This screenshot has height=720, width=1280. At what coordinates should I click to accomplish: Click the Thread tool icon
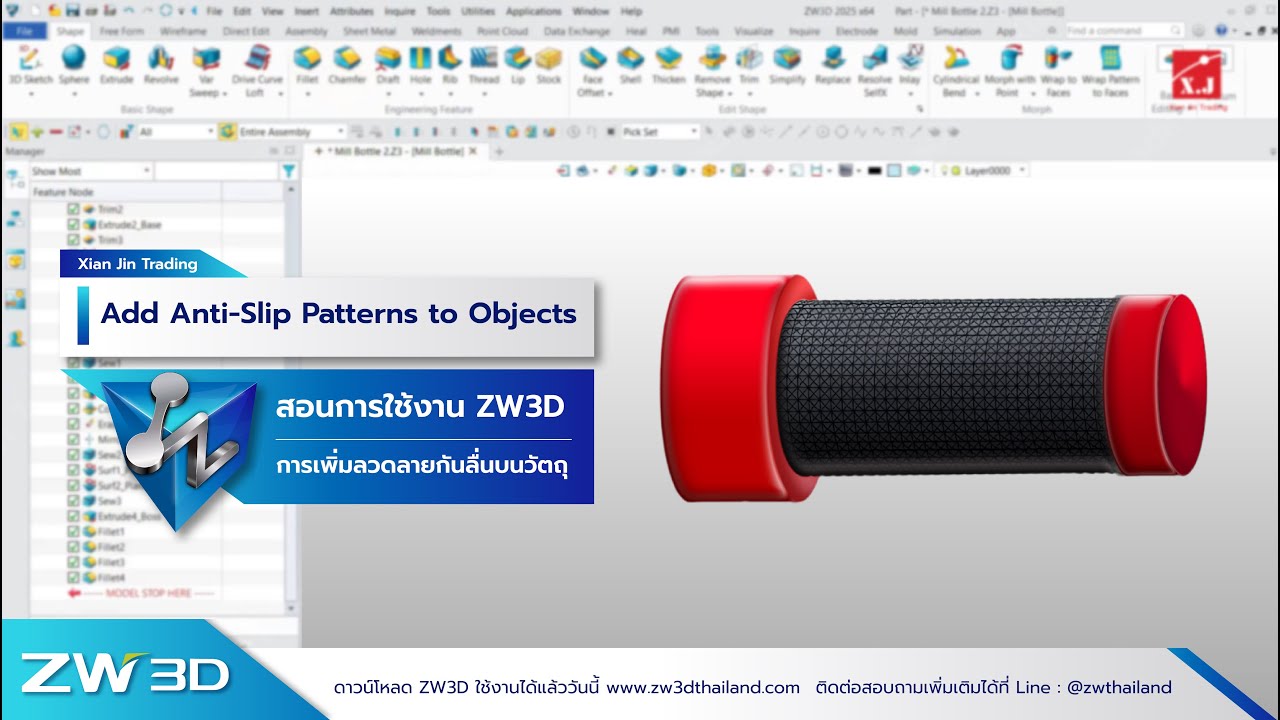point(483,58)
